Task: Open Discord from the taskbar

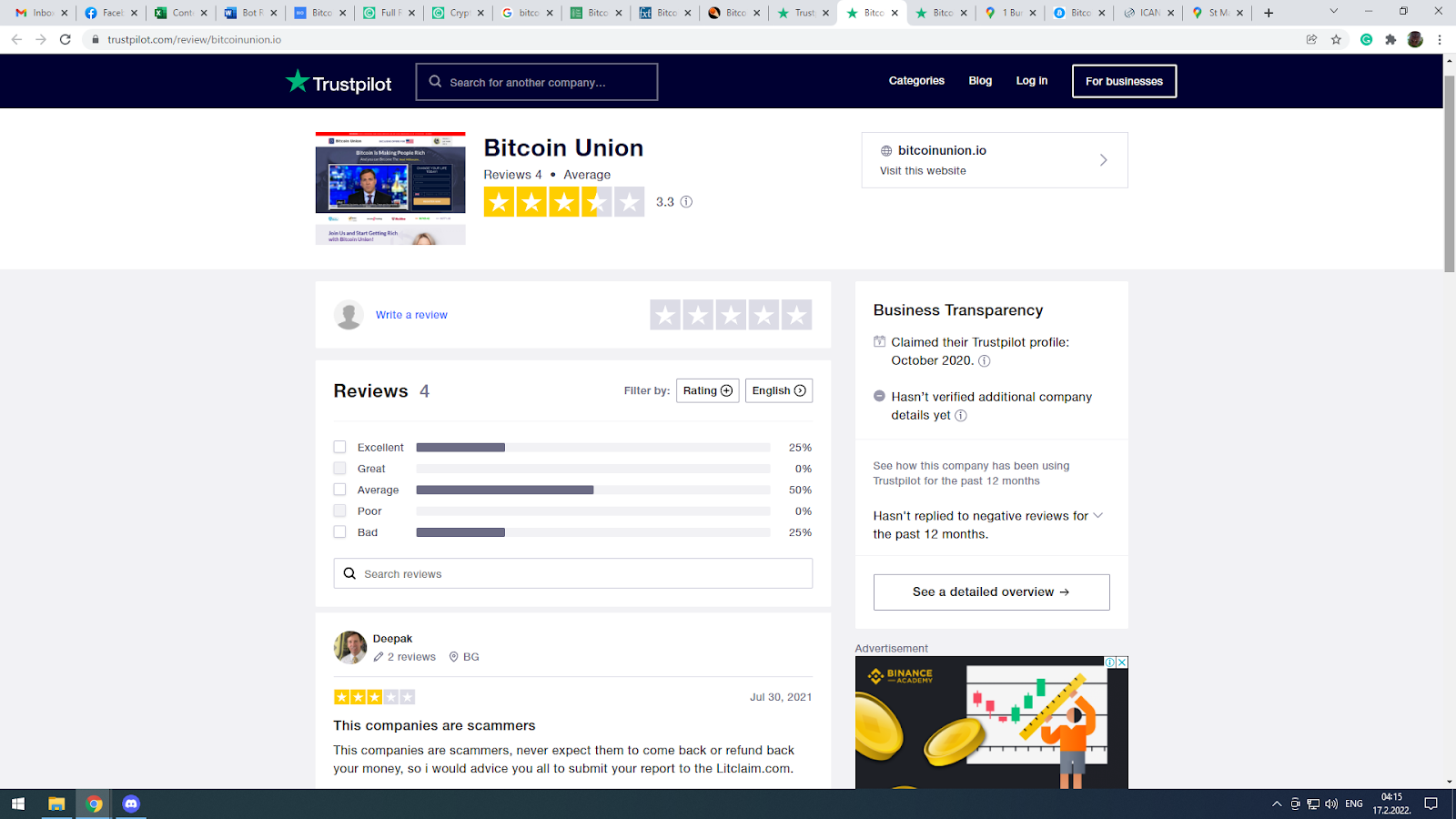Action: [x=131, y=804]
